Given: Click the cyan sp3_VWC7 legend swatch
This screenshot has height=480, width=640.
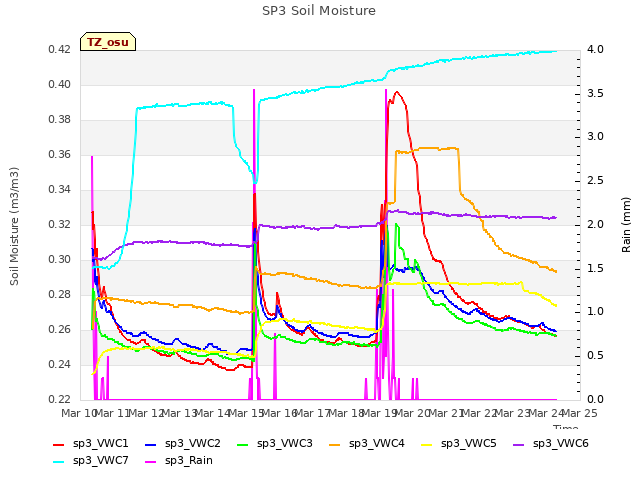Looking at the screenshot, I should [x=59, y=462].
